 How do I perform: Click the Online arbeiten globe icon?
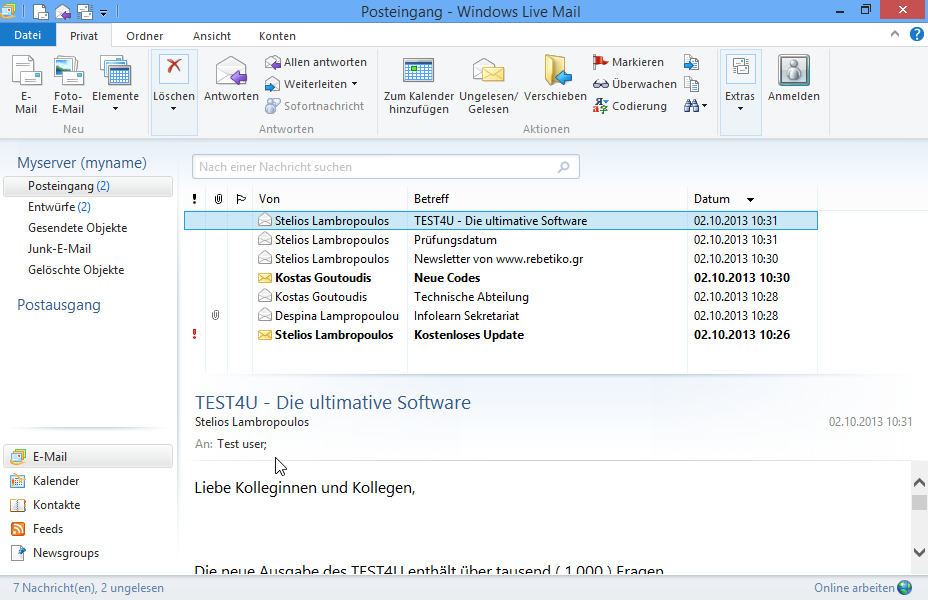[x=905, y=588]
